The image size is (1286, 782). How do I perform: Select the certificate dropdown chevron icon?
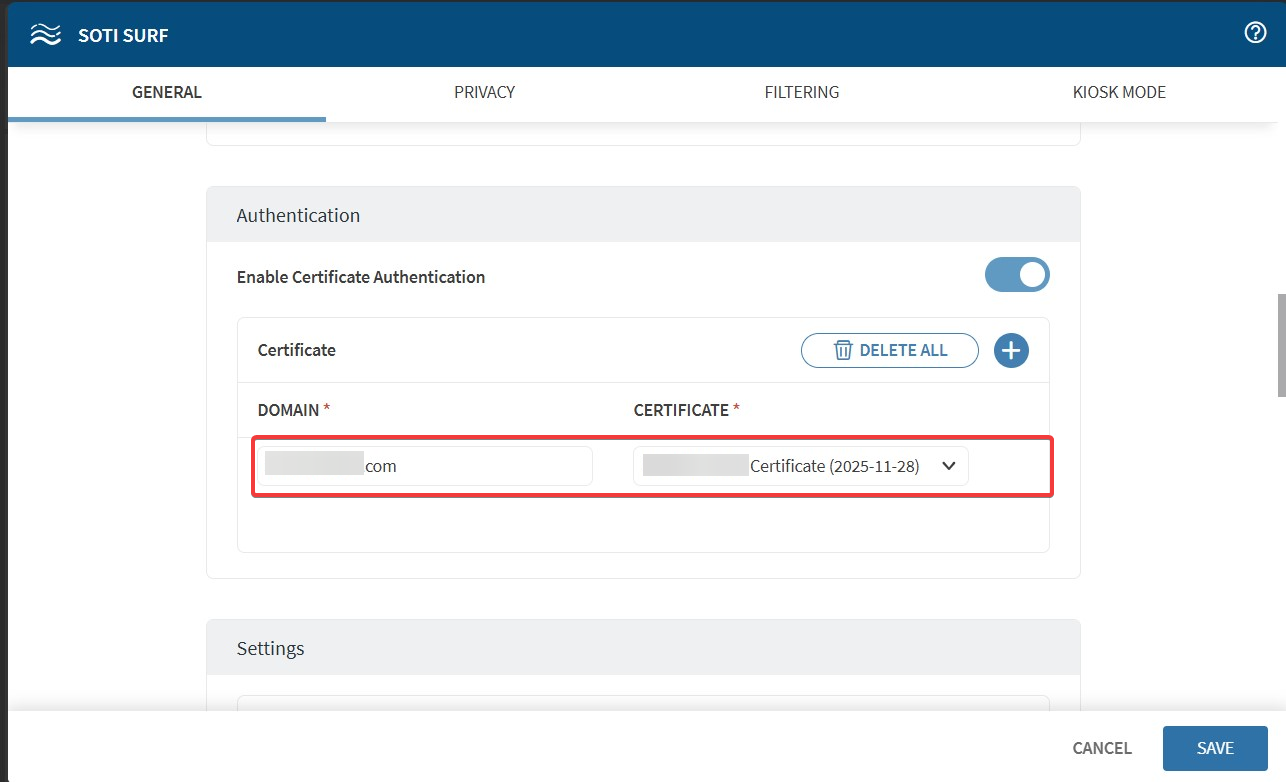947,465
